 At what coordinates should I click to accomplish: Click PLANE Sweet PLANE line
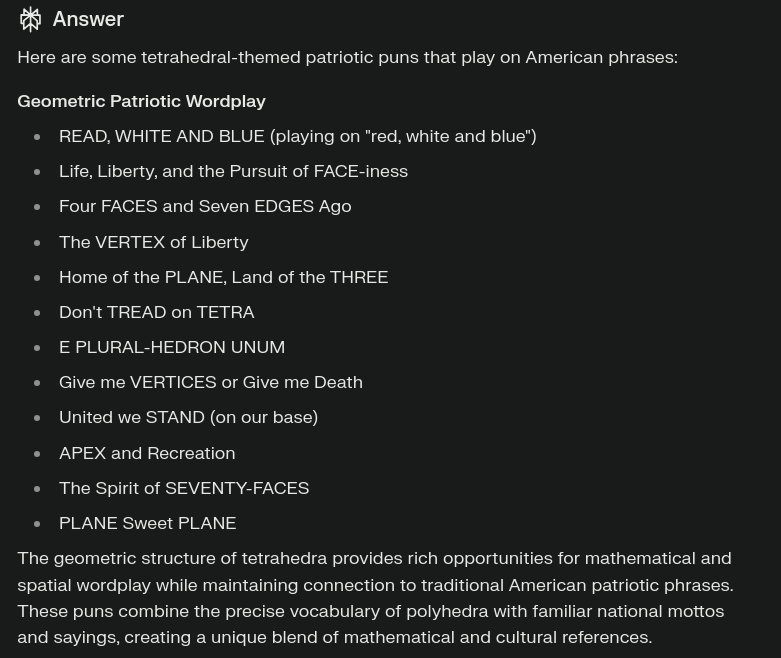(147, 523)
